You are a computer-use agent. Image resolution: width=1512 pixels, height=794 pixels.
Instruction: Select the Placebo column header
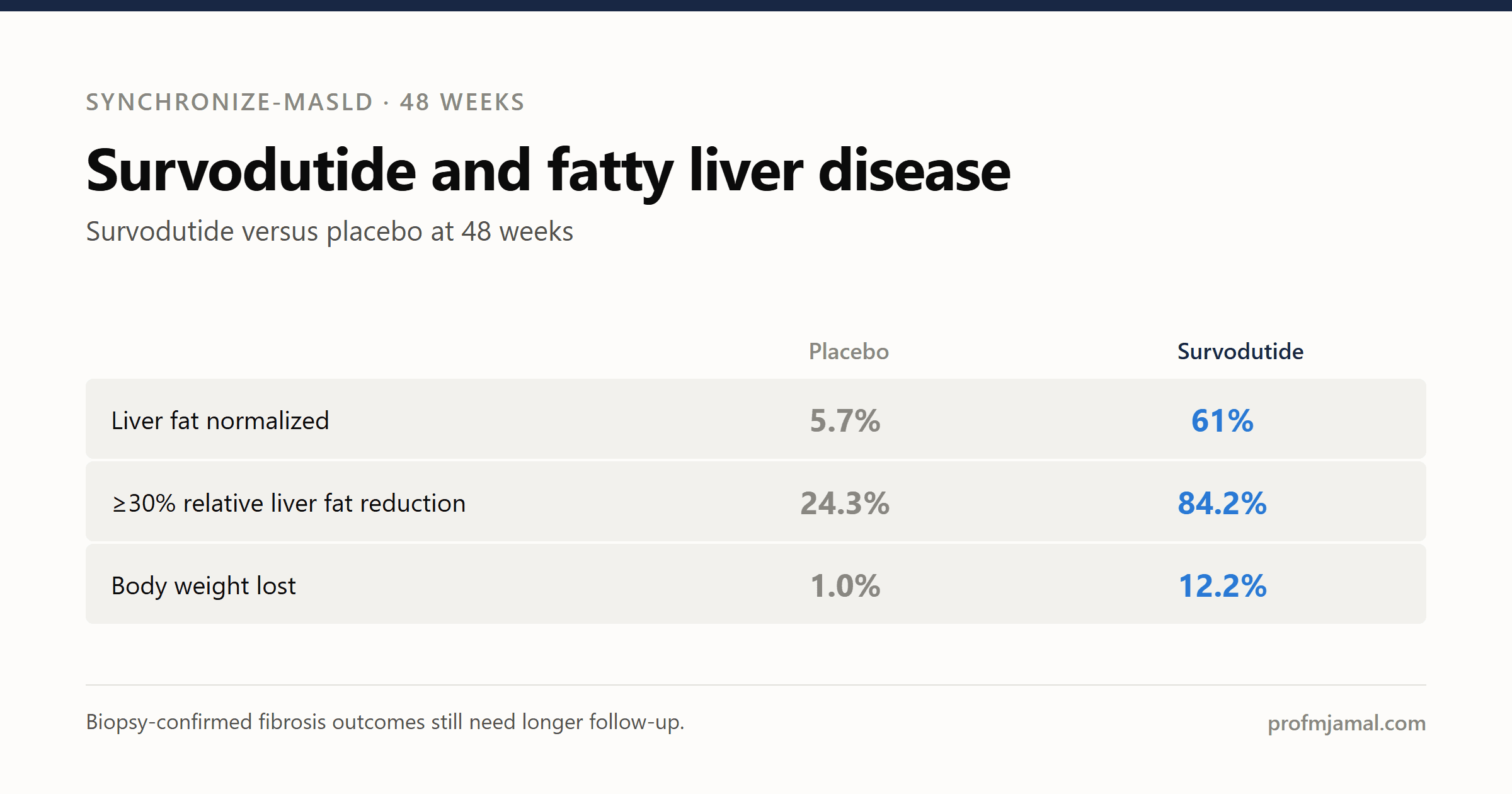click(x=849, y=352)
